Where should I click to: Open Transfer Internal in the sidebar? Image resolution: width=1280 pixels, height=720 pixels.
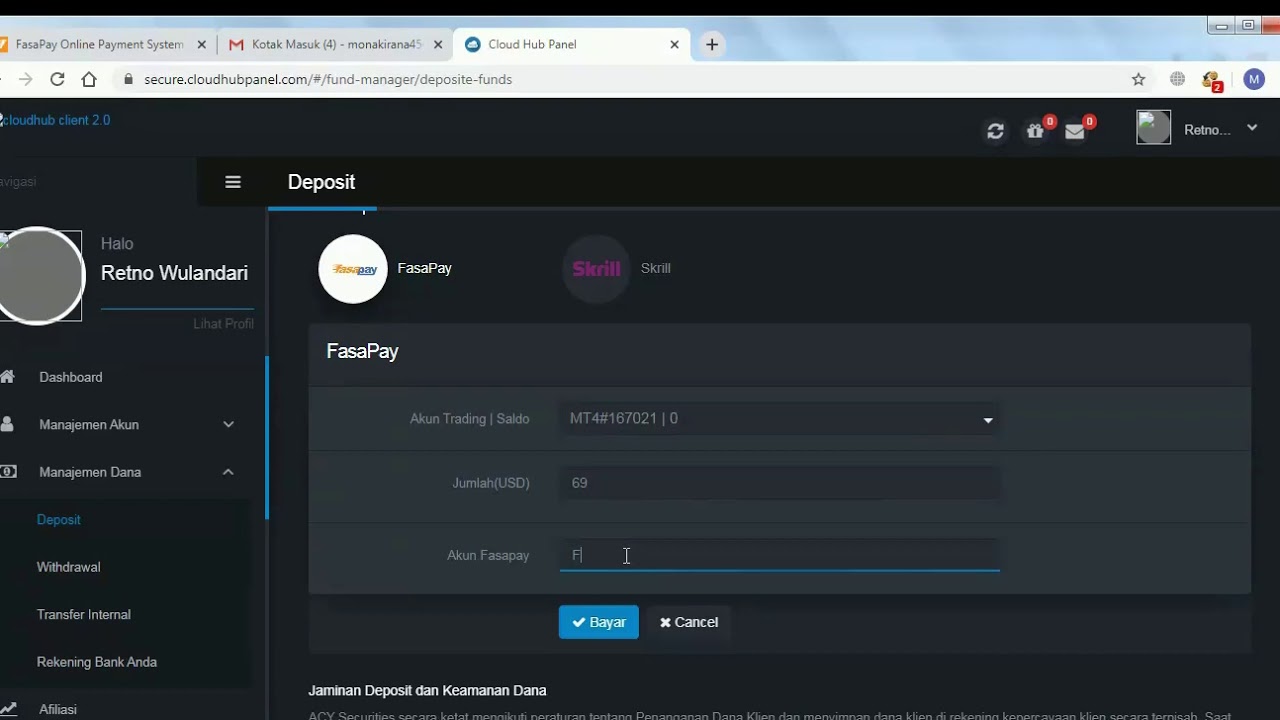click(84, 614)
